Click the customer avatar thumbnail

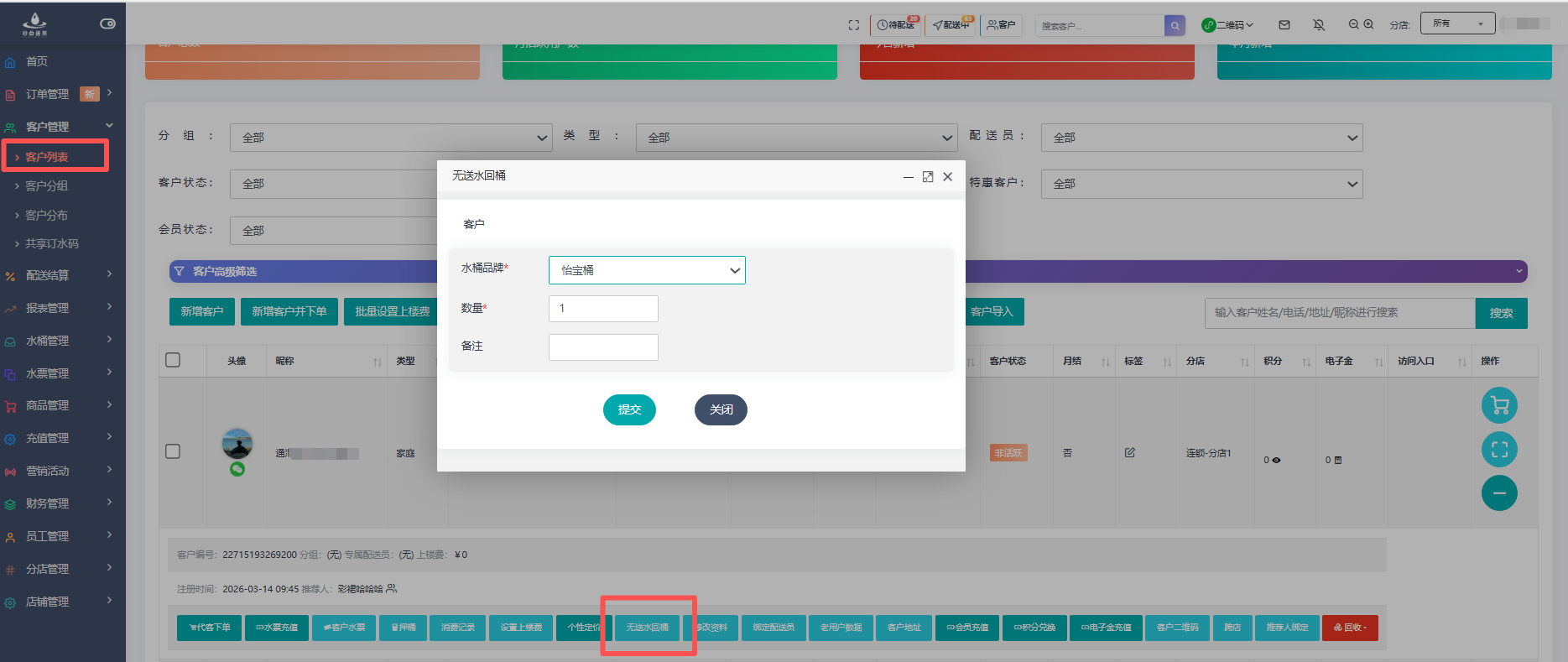tap(237, 443)
